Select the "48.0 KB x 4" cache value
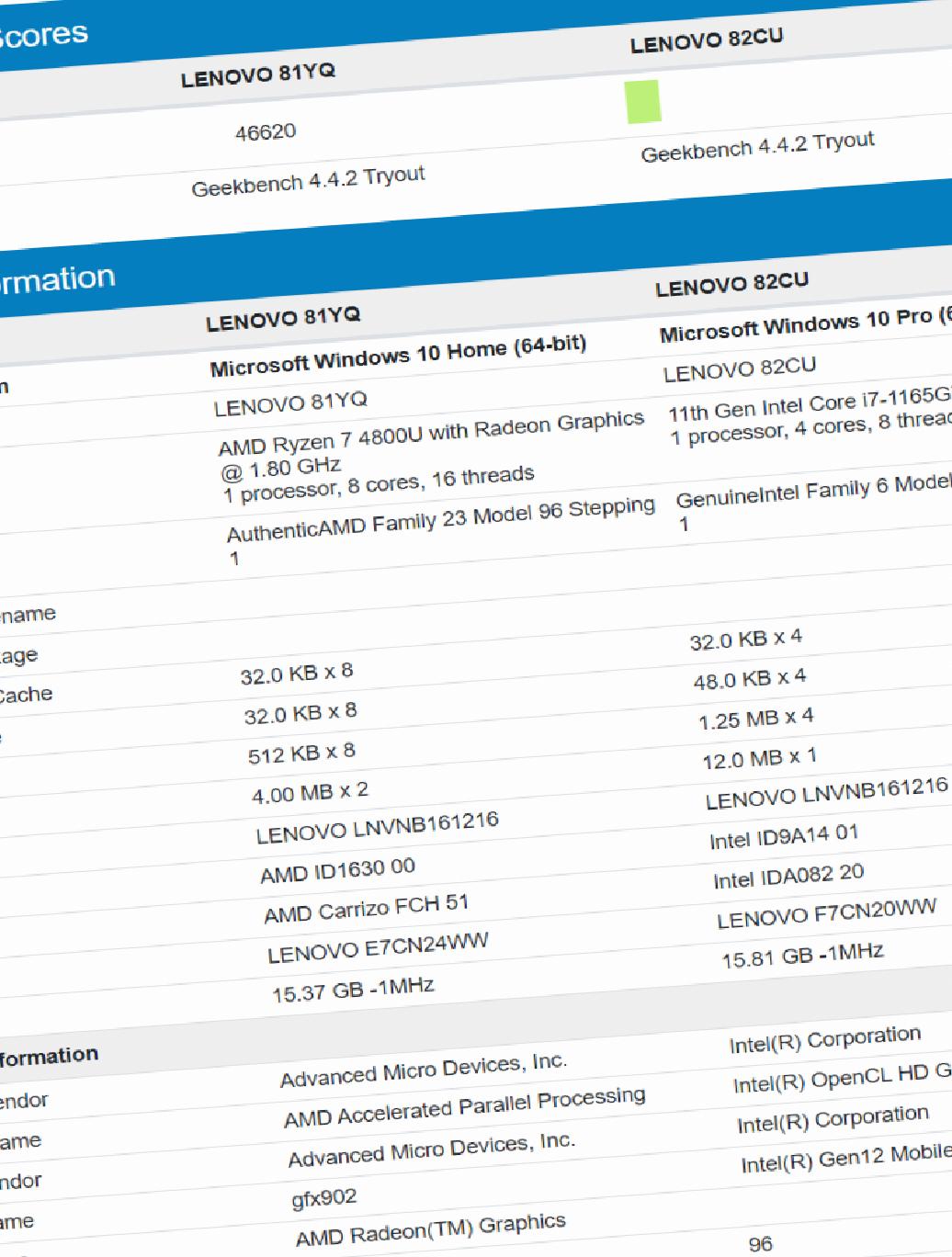 [750, 679]
